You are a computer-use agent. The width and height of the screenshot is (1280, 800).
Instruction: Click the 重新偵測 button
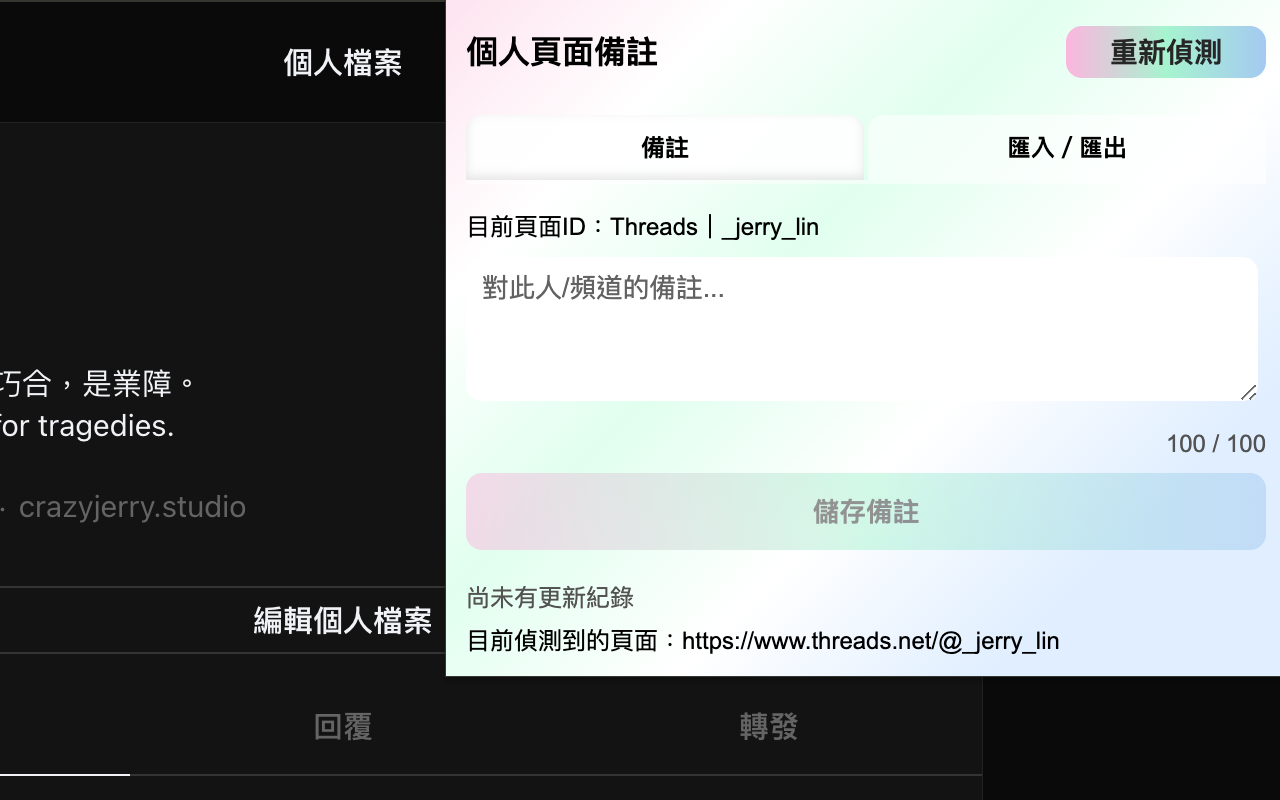(1165, 52)
